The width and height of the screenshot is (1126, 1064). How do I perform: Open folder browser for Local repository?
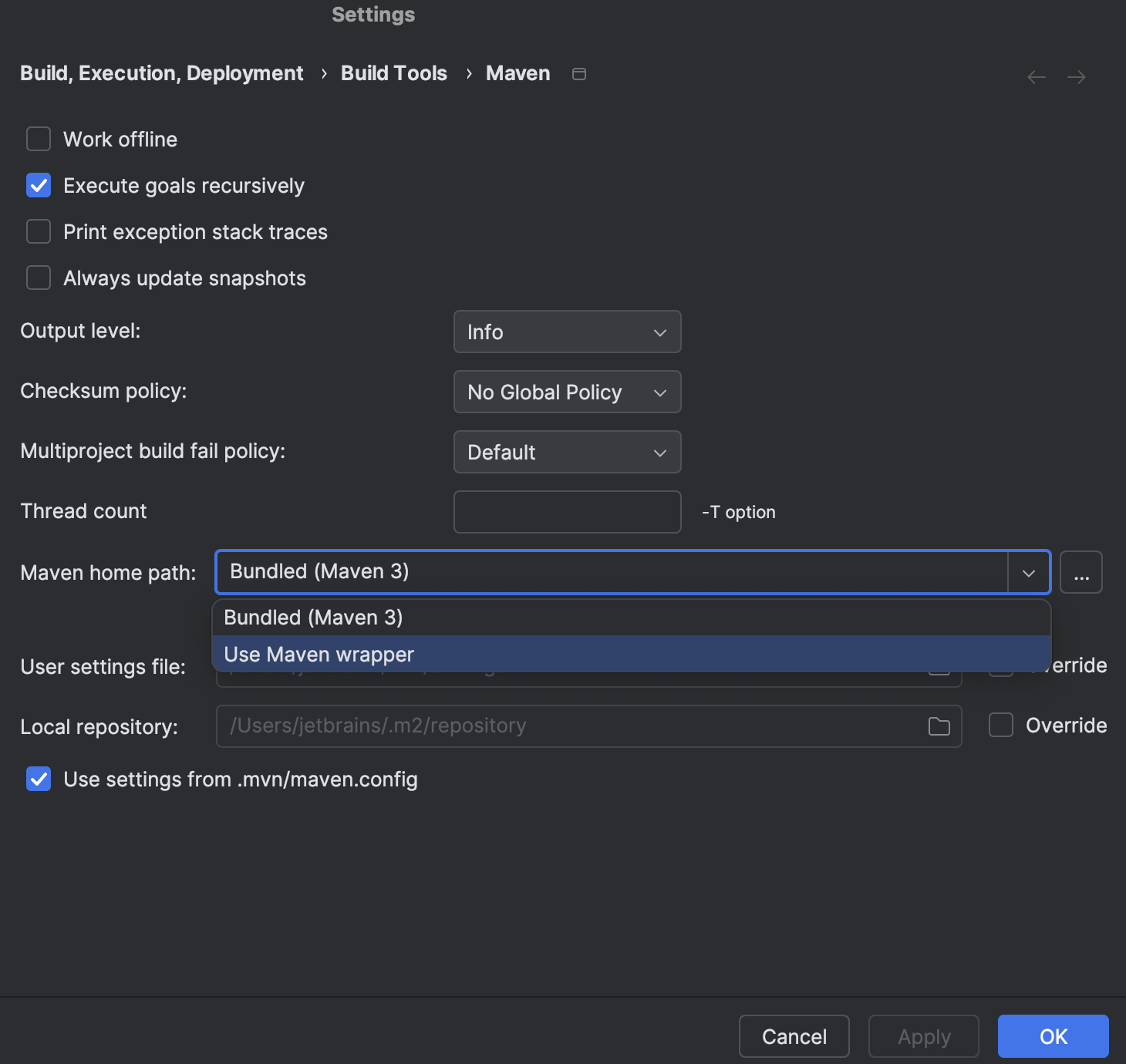(939, 726)
